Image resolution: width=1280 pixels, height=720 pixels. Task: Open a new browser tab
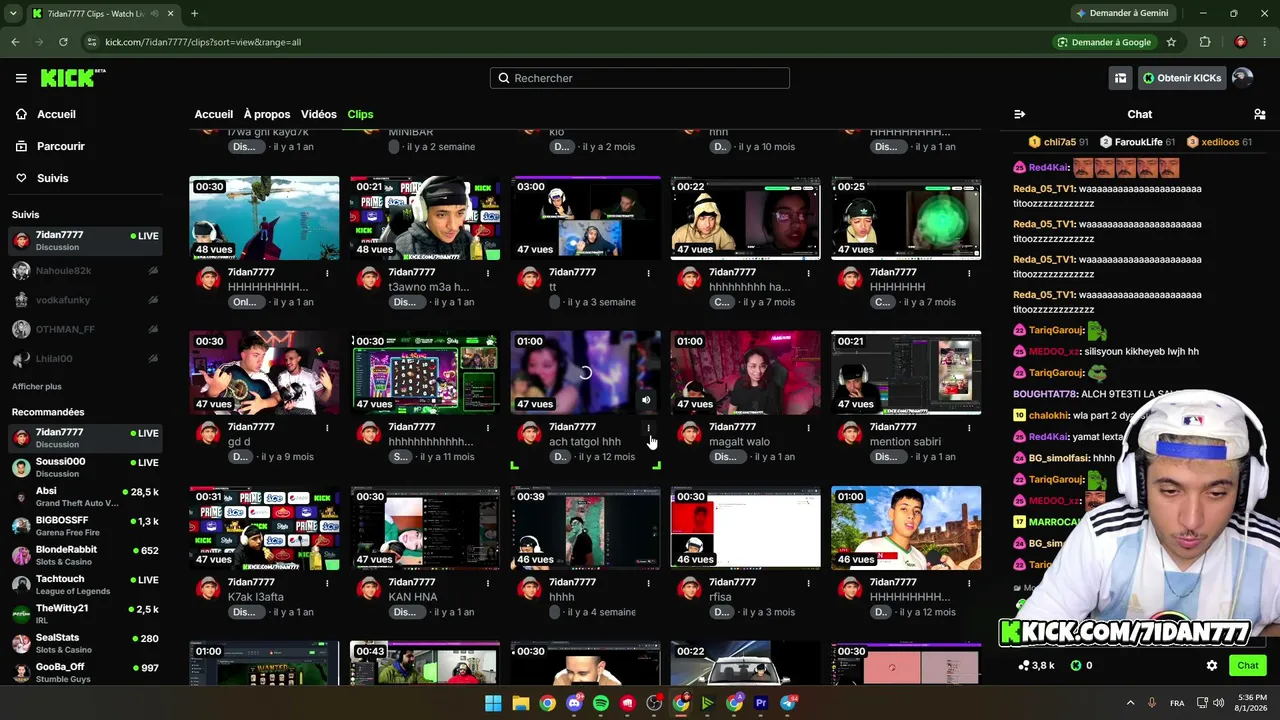(194, 14)
